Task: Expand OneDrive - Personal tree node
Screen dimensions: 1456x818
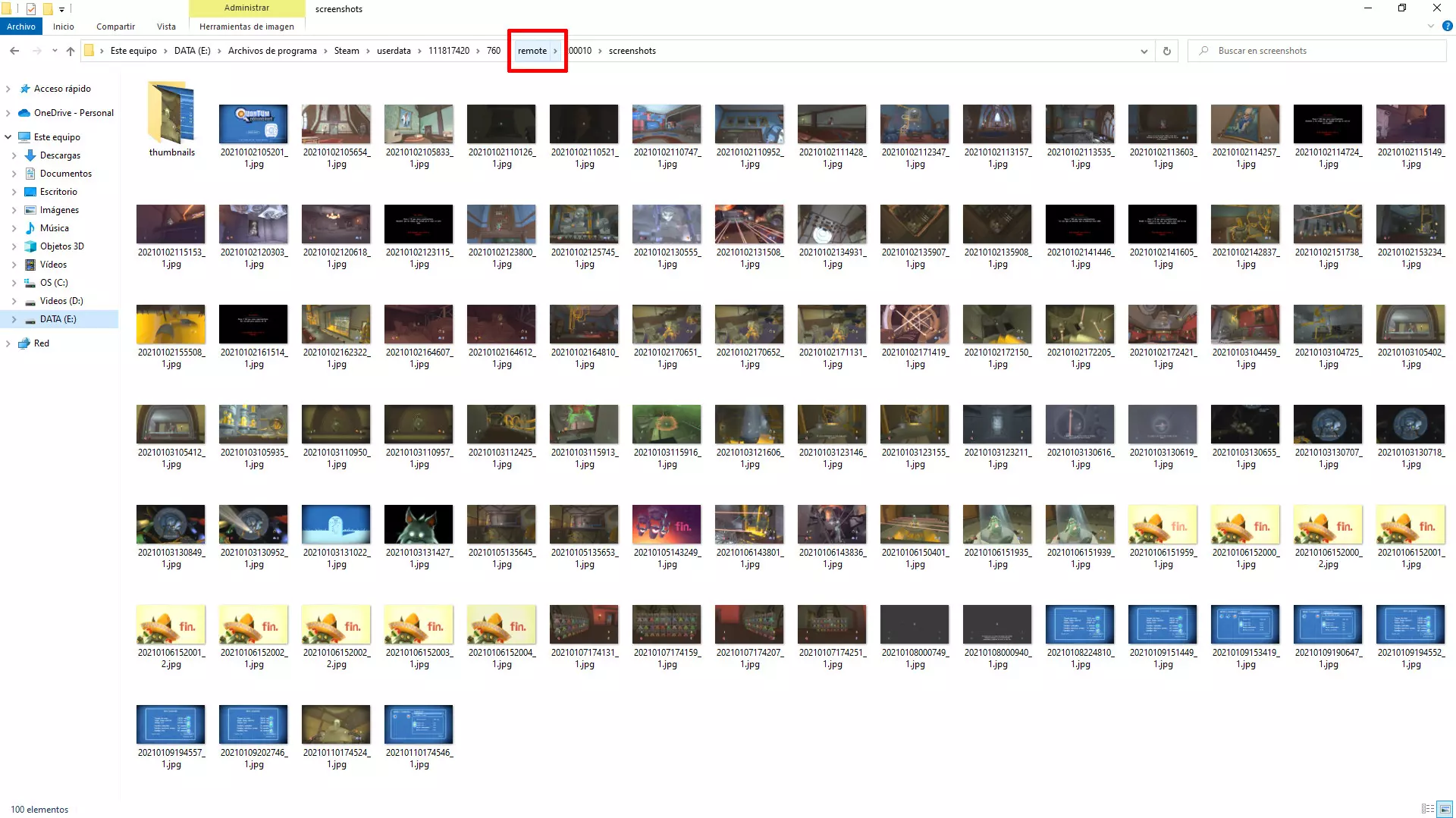Action: 8,113
